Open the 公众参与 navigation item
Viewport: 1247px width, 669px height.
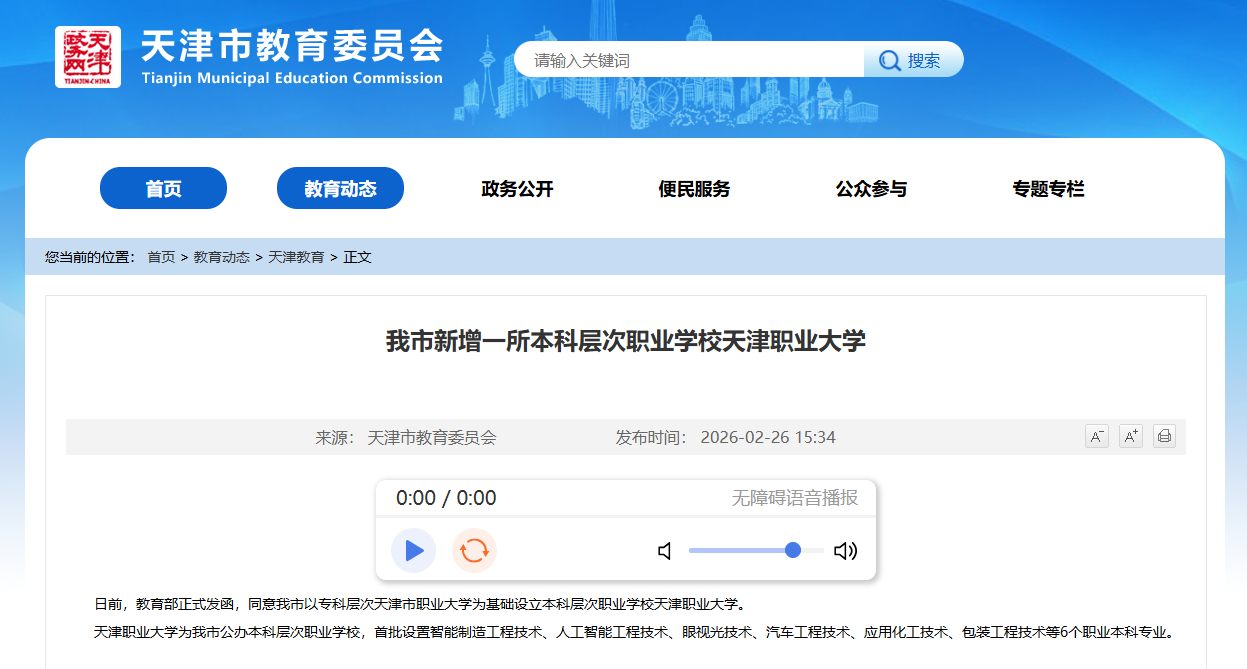pos(871,189)
